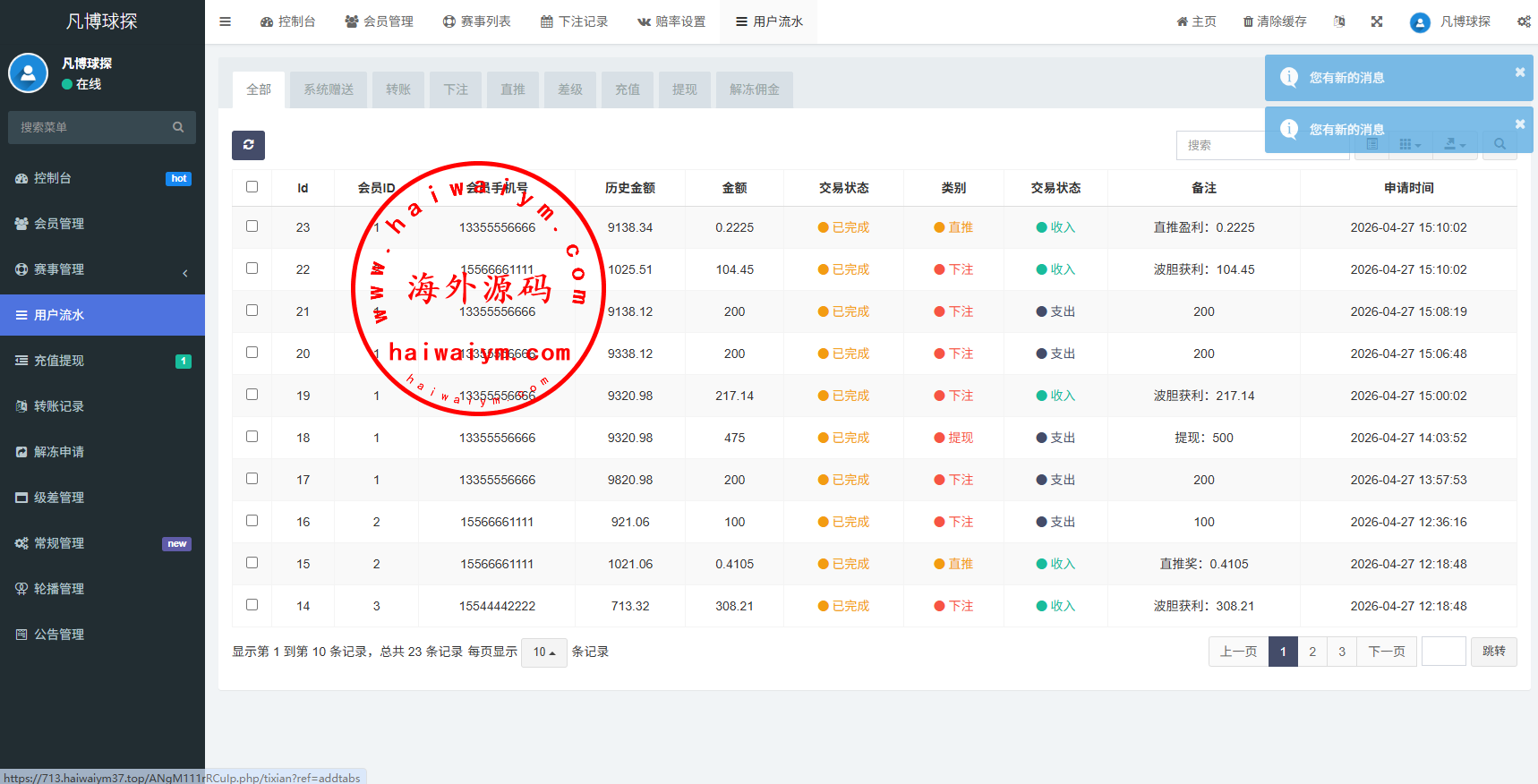
Task: Tick the select-all checkbox in table header
Action: (x=252, y=187)
